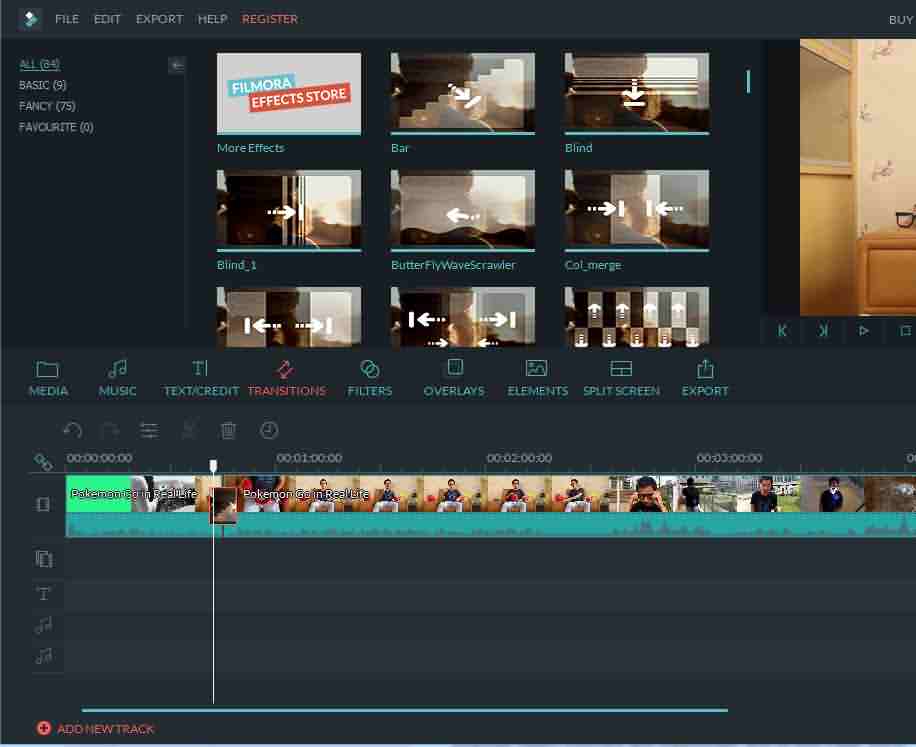The height and width of the screenshot is (747, 916).
Task: Select the FANCY (75) transitions category
Action: click(x=47, y=106)
